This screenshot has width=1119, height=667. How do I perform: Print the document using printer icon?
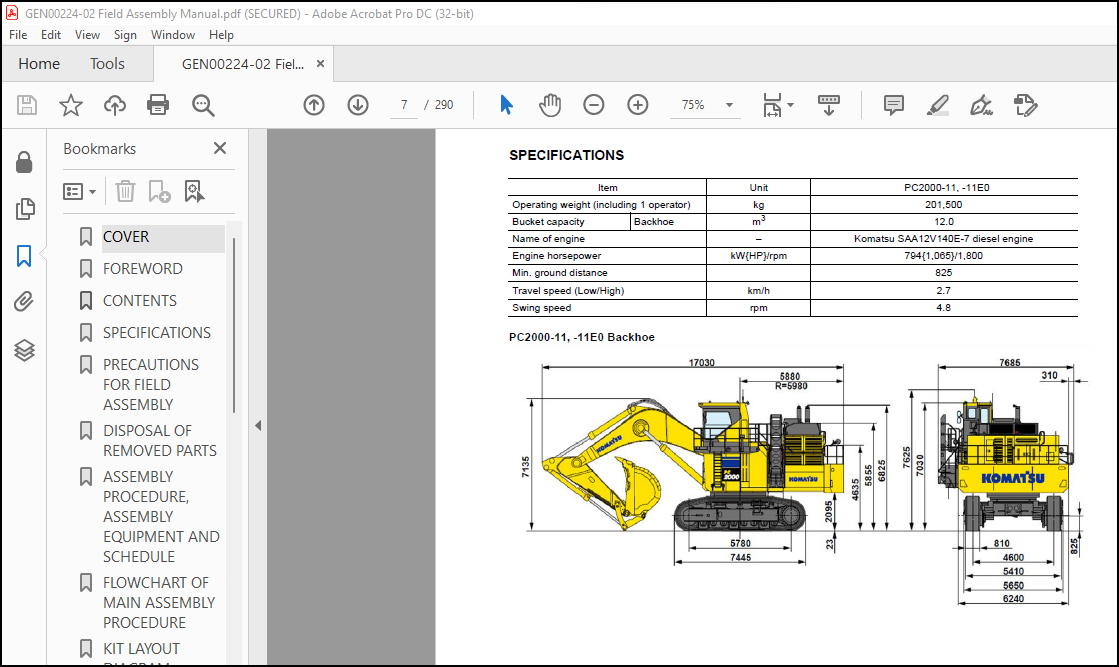click(x=158, y=105)
